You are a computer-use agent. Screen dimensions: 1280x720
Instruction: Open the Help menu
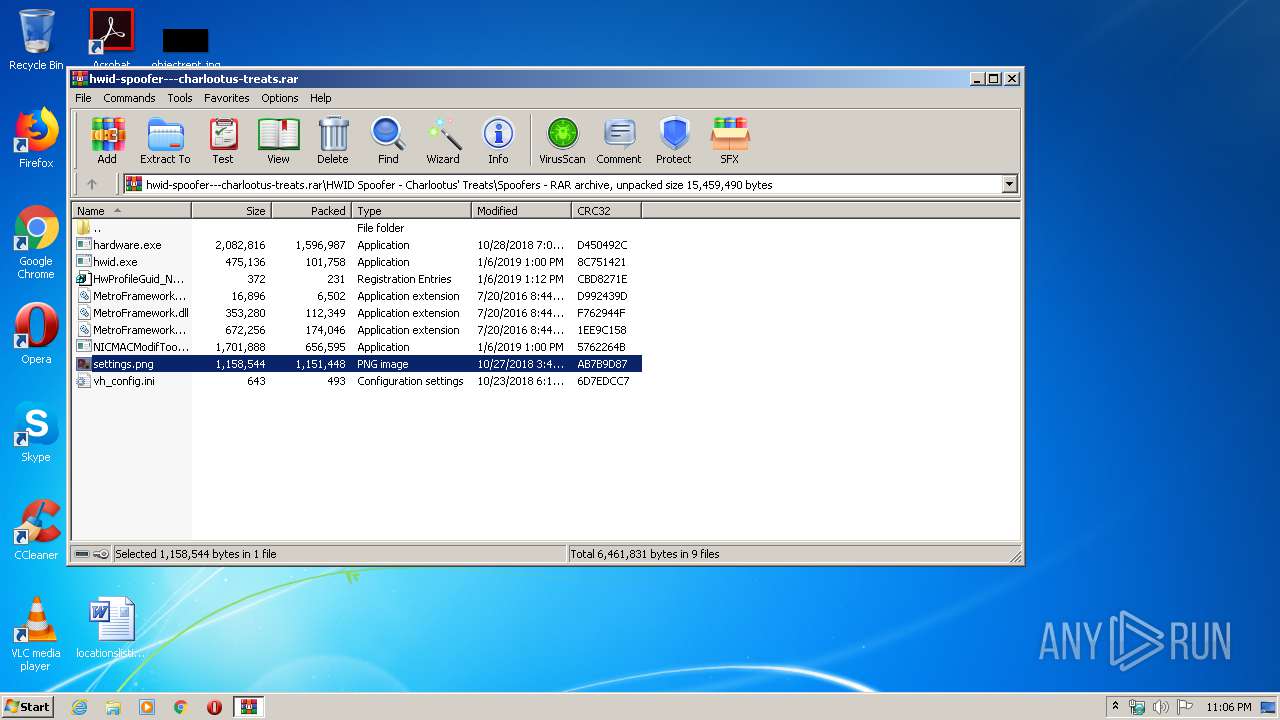320,98
